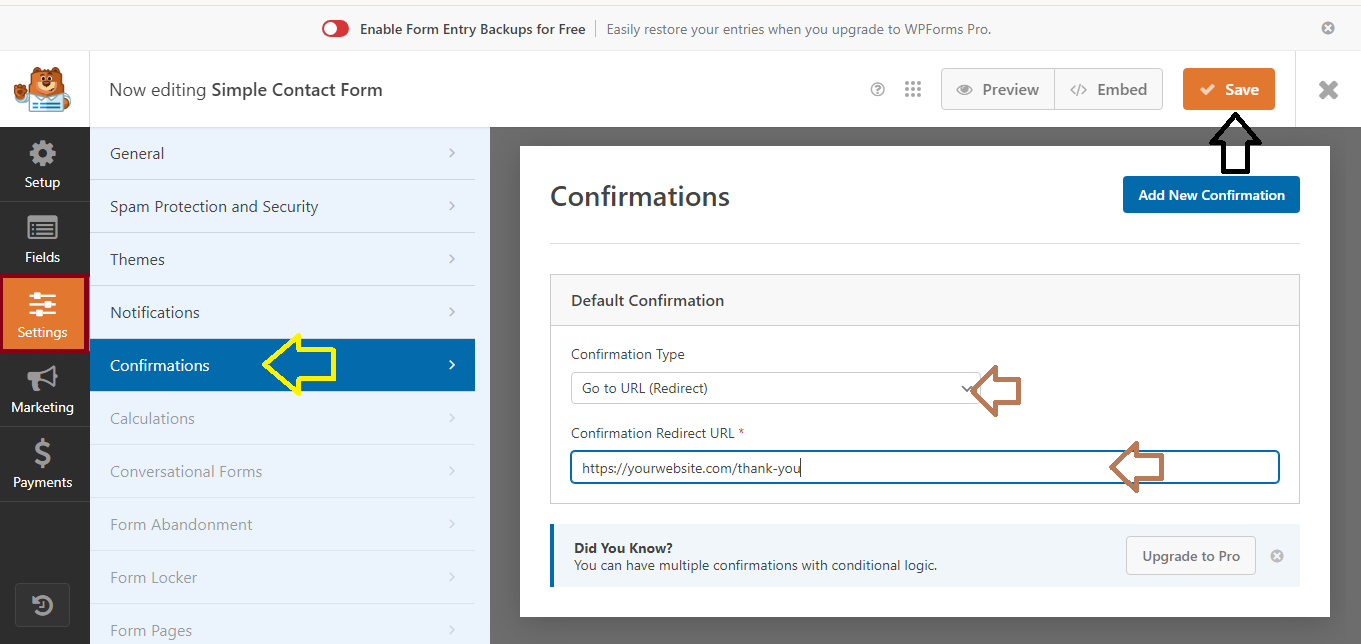Dismiss the Did You Know tip
The width and height of the screenshot is (1361, 644).
[x=1277, y=556]
